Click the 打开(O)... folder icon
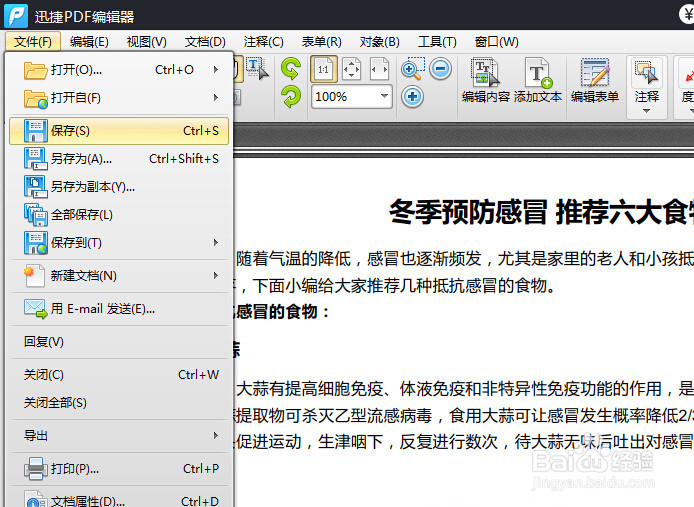This screenshot has height=507, width=694. point(35,70)
